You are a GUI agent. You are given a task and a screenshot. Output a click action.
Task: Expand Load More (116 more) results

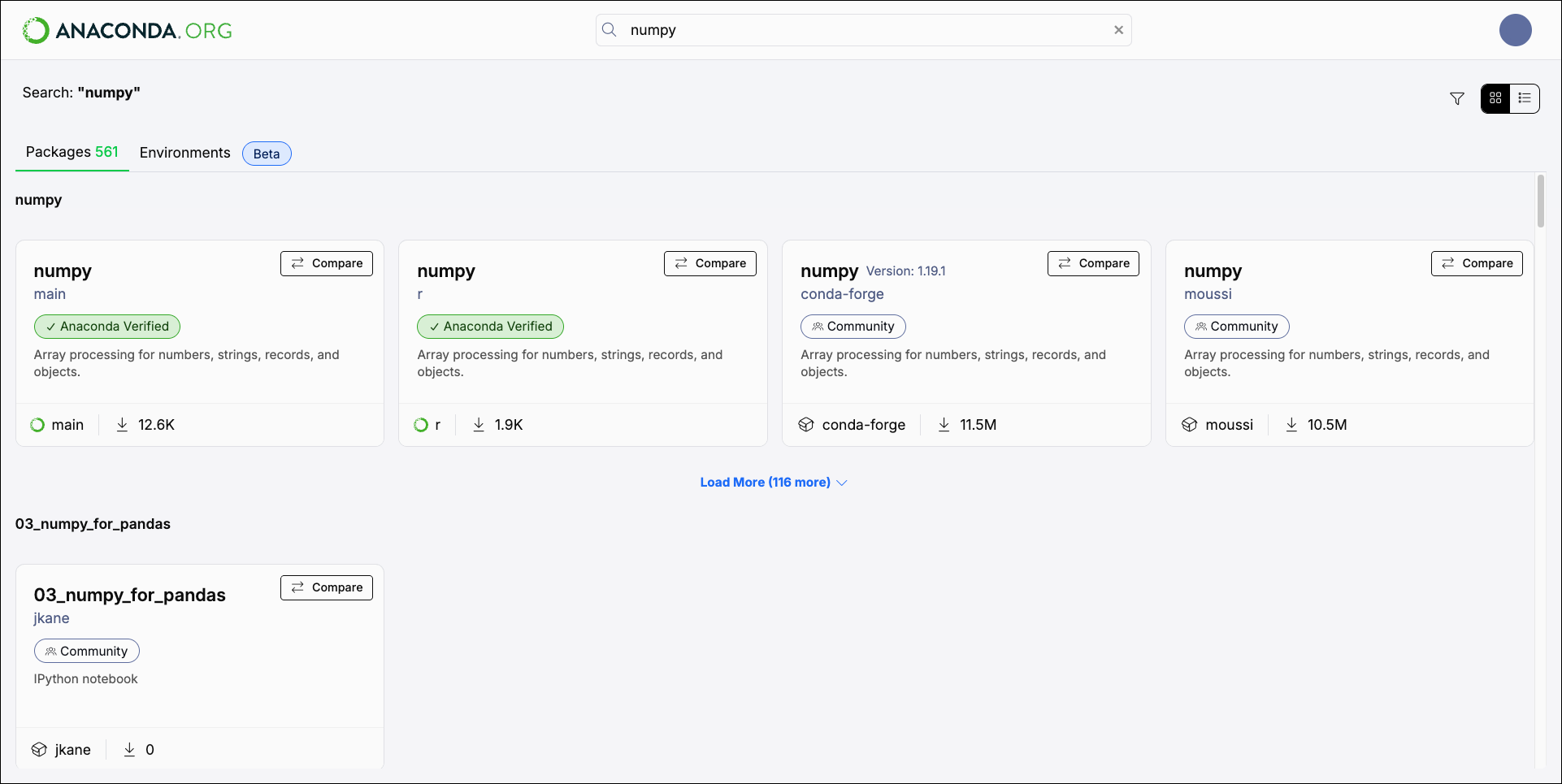[x=774, y=483]
